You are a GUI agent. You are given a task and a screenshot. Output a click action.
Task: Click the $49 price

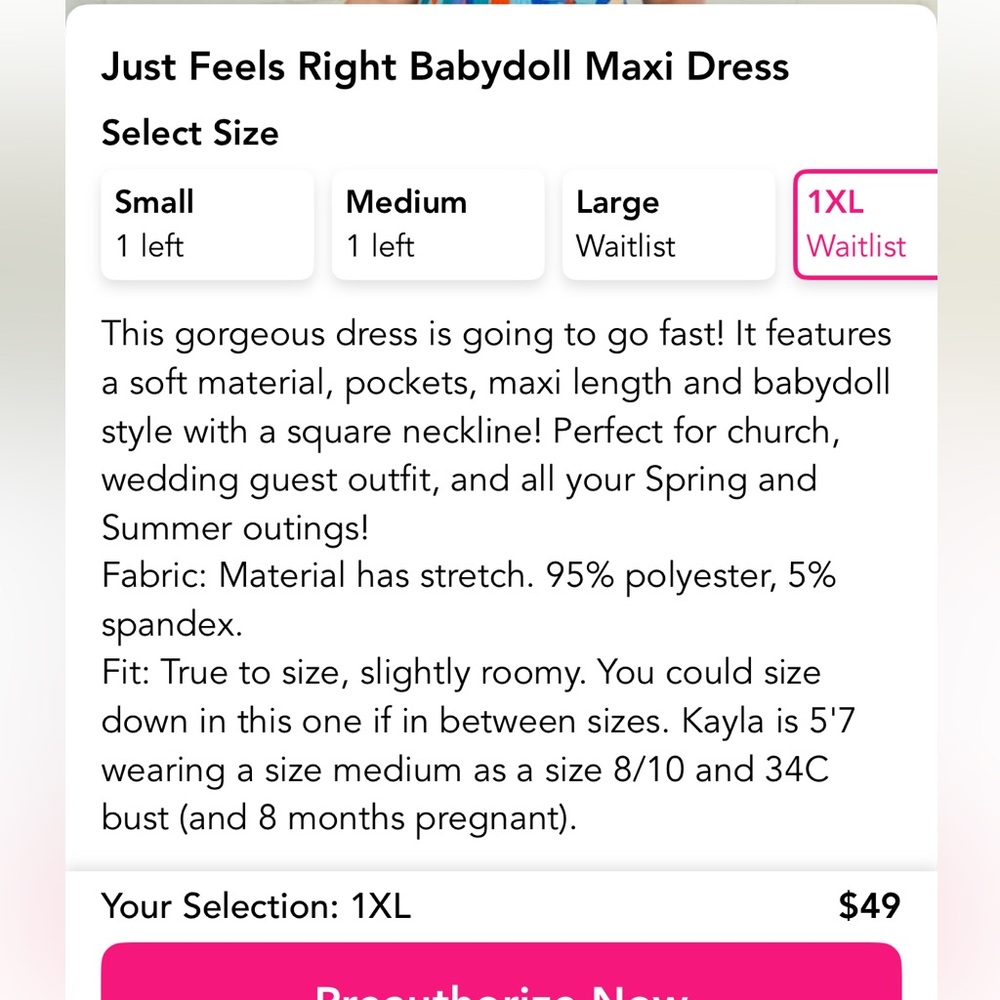pyautogui.click(x=869, y=906)
